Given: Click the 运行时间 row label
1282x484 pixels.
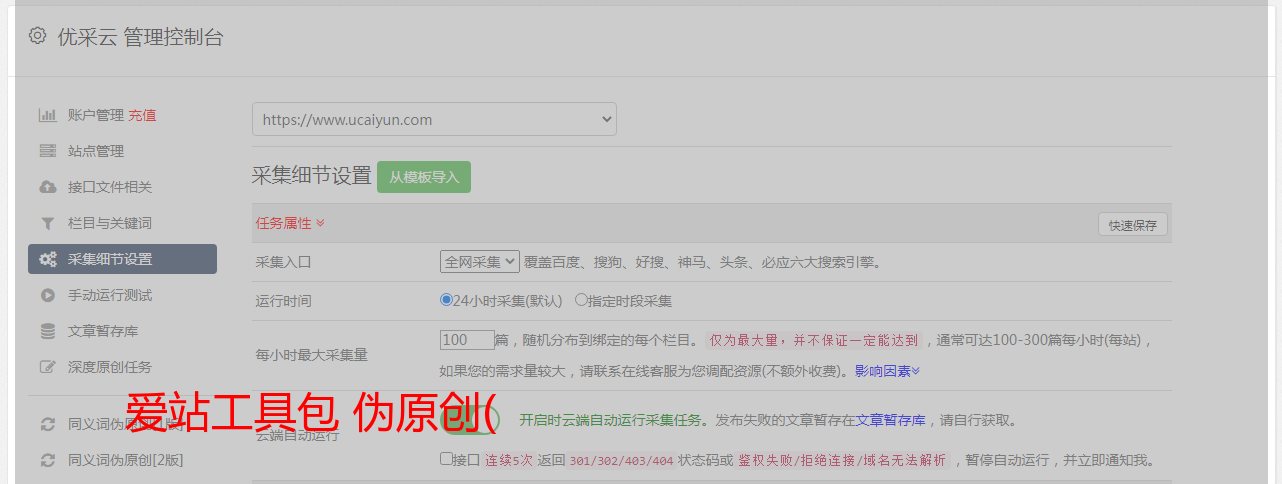Looking at the screenshot, I should [x=284, y=300].
